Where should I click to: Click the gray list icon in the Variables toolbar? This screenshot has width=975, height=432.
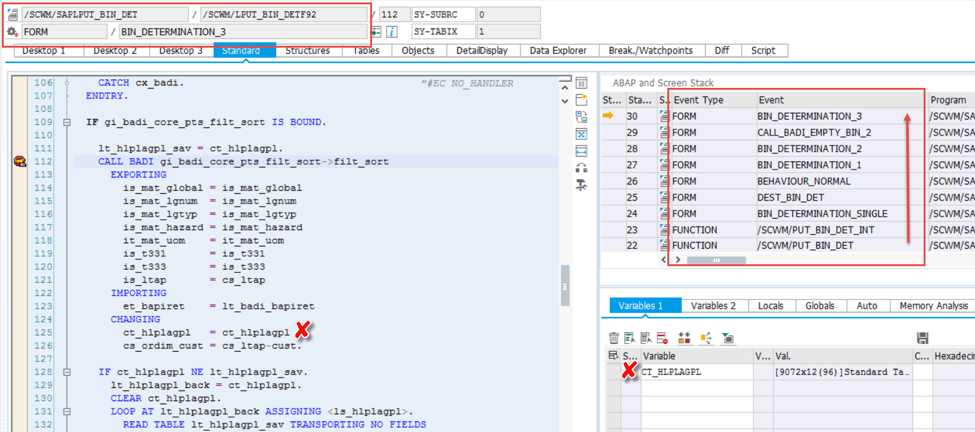(646, 338)
